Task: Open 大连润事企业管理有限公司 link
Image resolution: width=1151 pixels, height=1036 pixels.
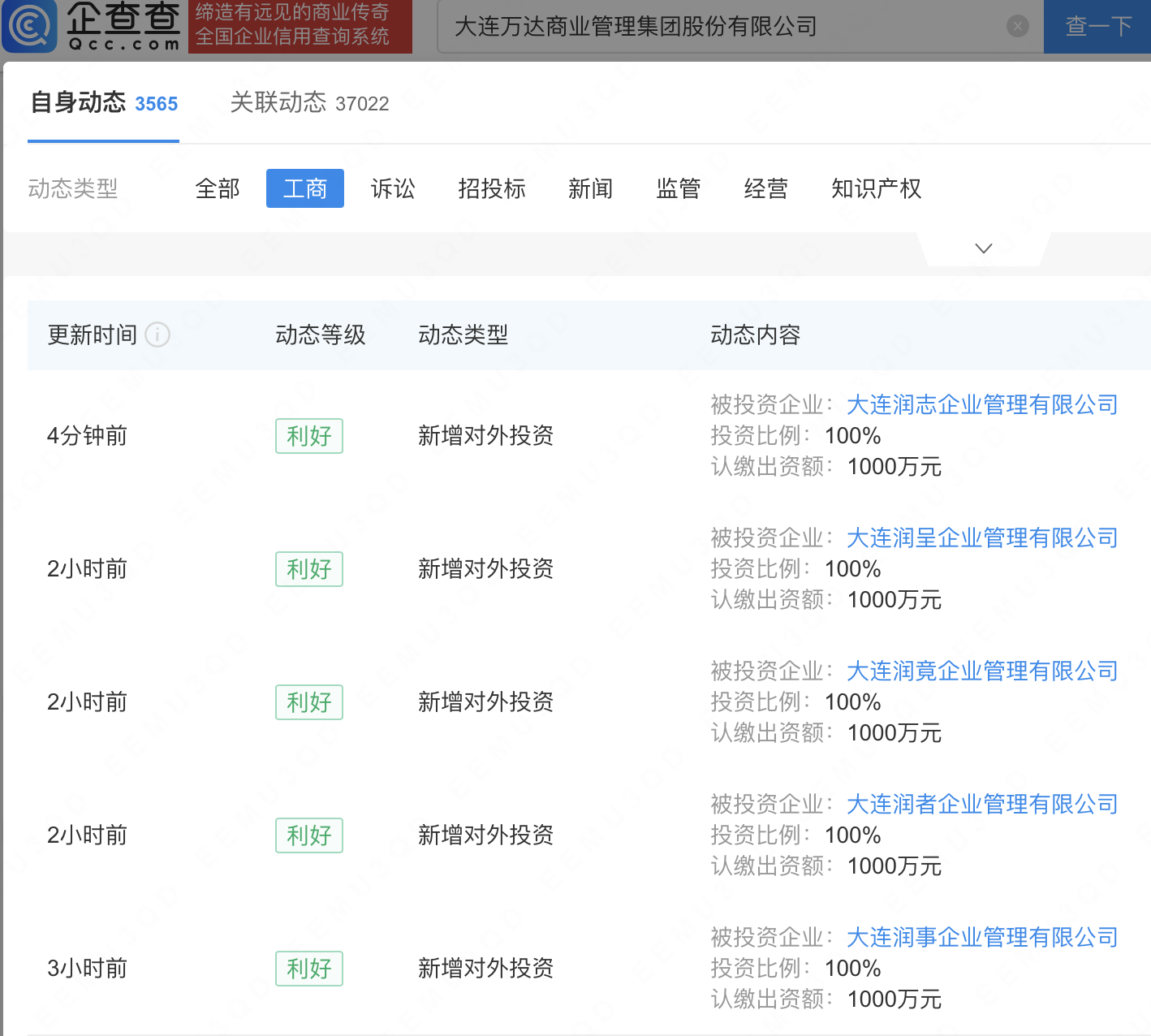Action: click(982, 937)
